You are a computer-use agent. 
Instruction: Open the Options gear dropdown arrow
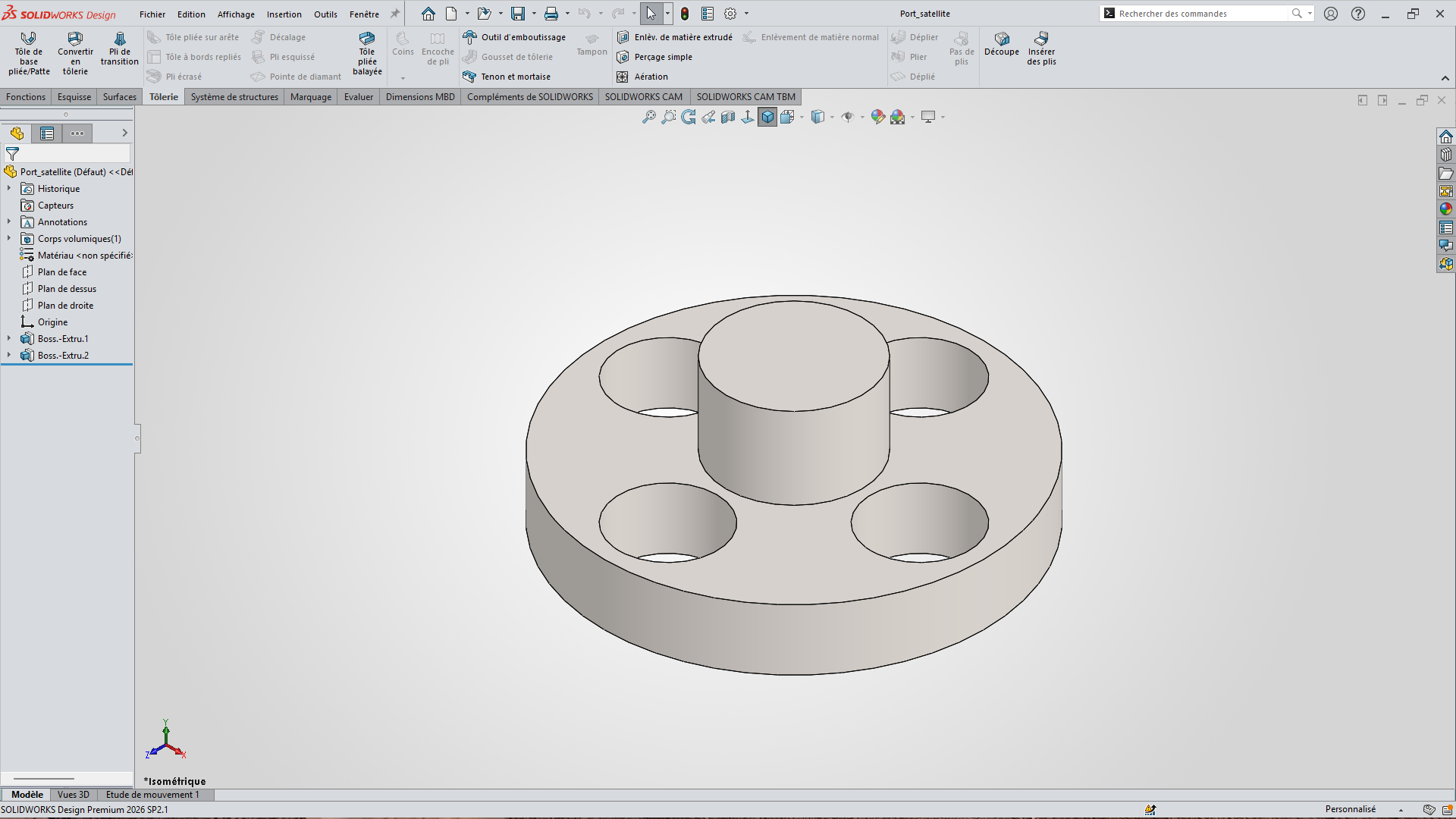click(x=746, y=14)
